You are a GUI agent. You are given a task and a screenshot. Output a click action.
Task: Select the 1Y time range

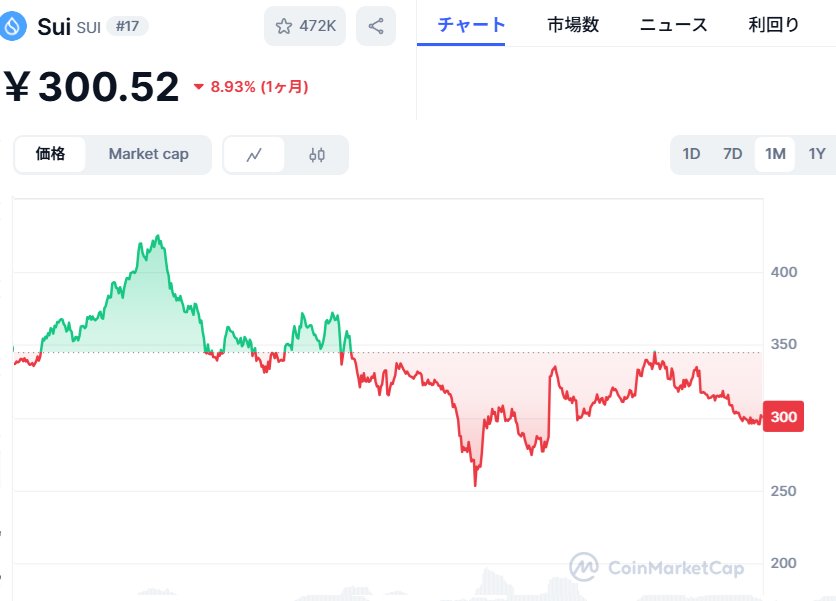pos(817,154)
